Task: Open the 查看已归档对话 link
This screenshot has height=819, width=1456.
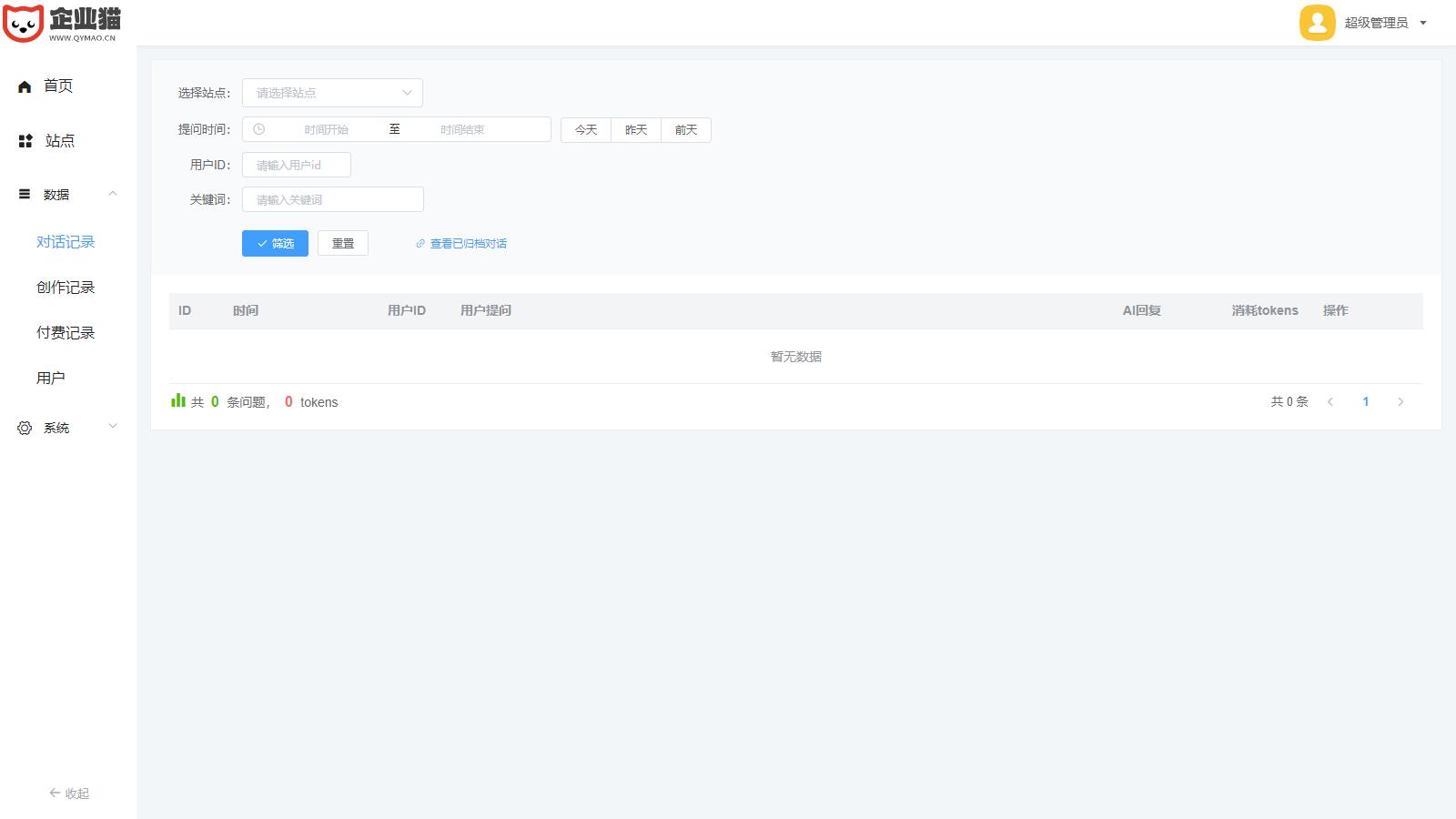Action: click(x=468, y=244)
